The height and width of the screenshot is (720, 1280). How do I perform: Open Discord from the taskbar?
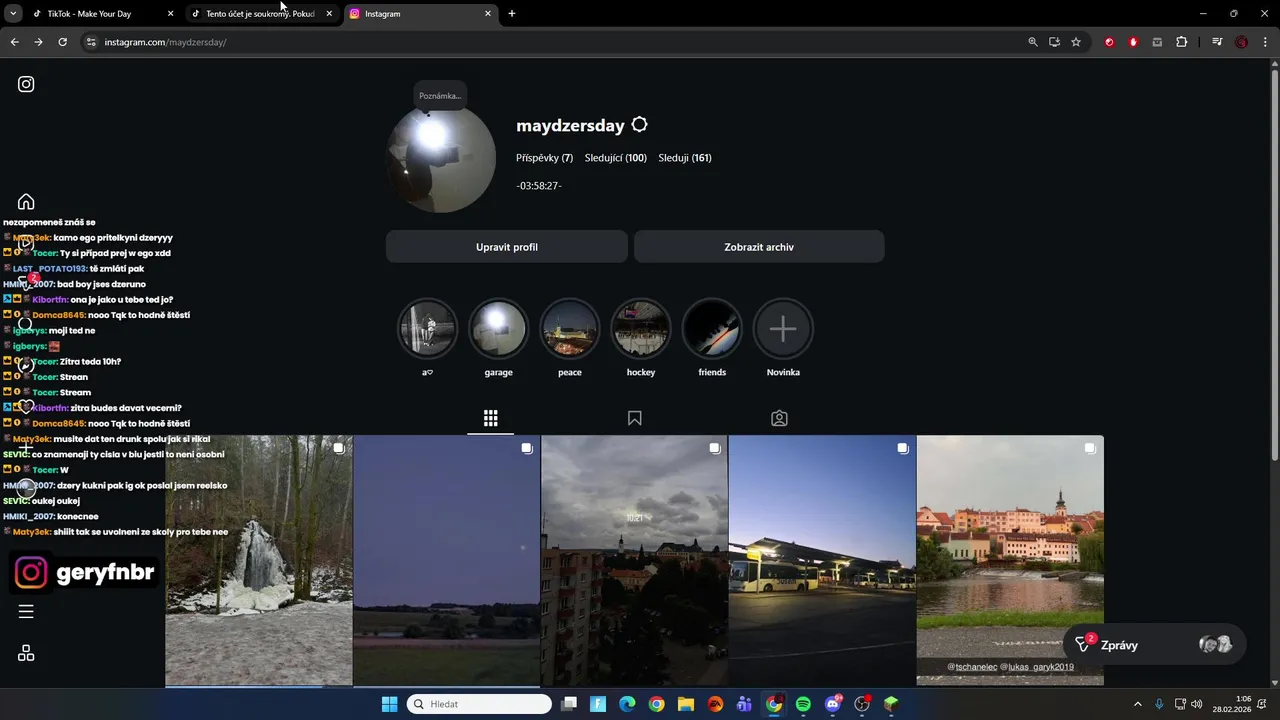pos(833,704)
